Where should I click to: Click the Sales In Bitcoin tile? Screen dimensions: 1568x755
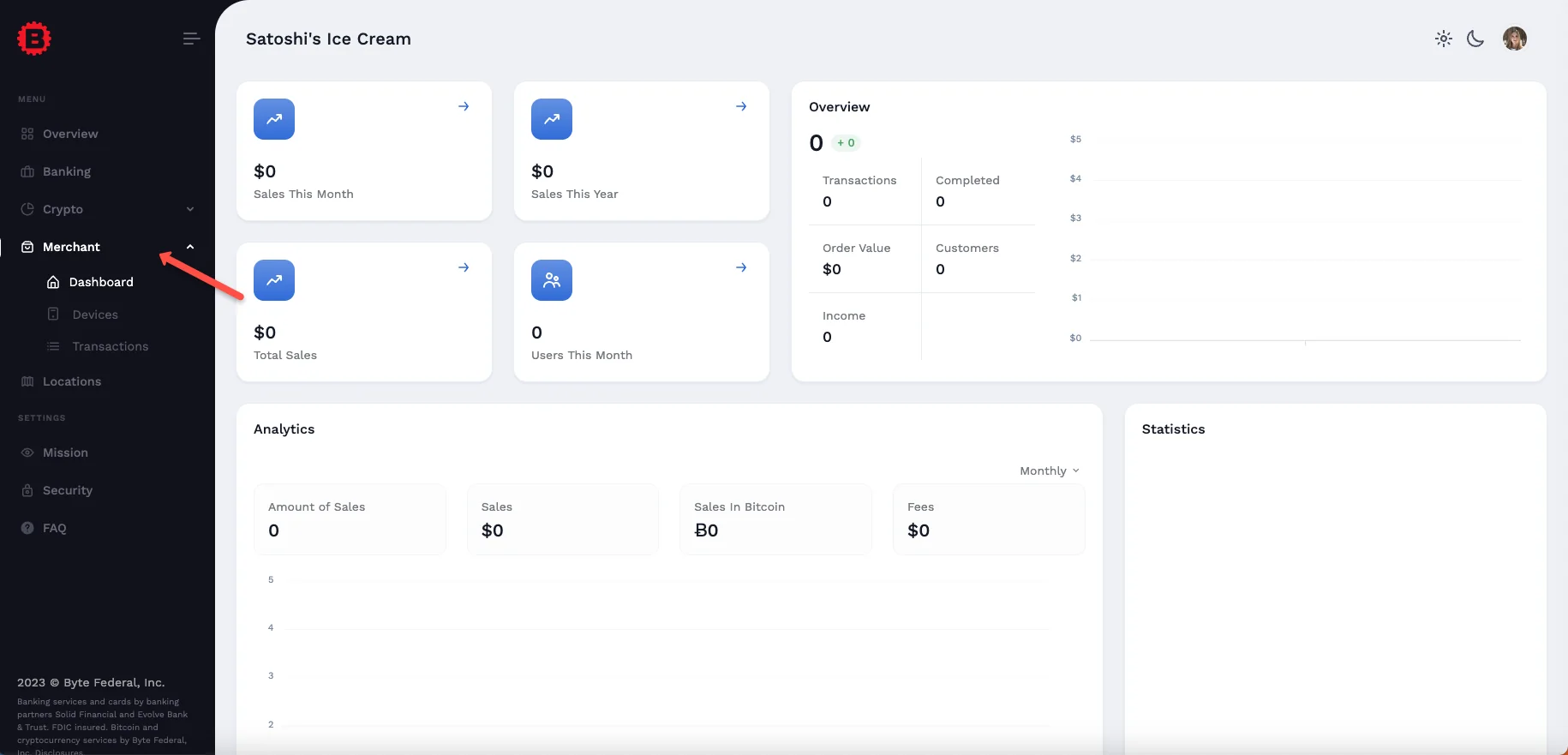(x=775, y=519)
